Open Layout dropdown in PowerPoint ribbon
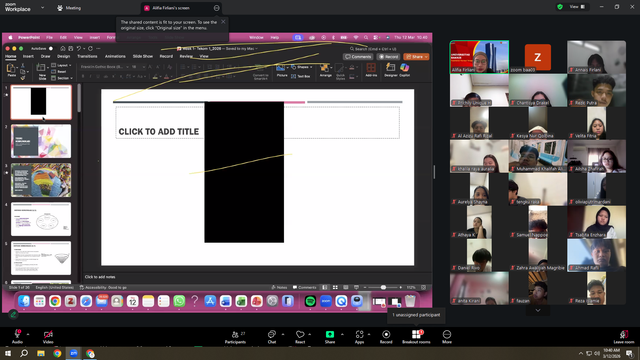Image resolution: width=640 pixels, height=360 pixels. [x=62, y=65]
